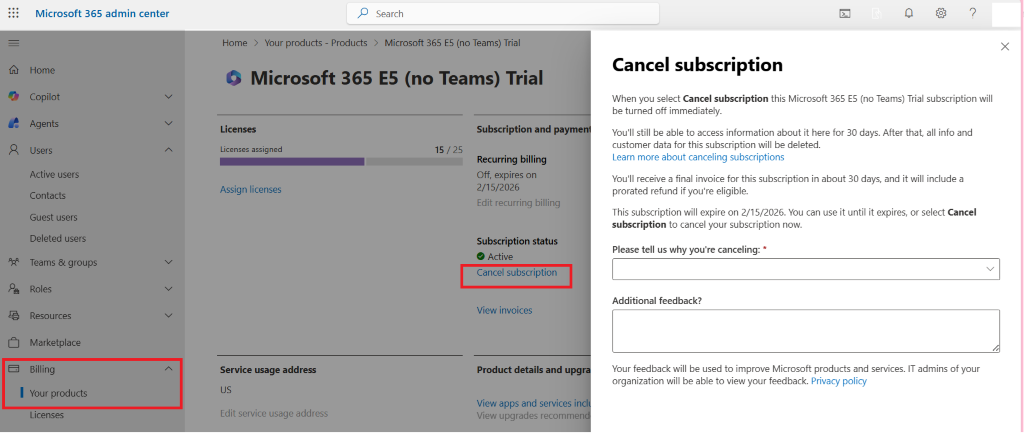Click Microsoft 365 admin center title
Image resolution: width=1024 pixels, height=435 pixels.
pos(102,13)
